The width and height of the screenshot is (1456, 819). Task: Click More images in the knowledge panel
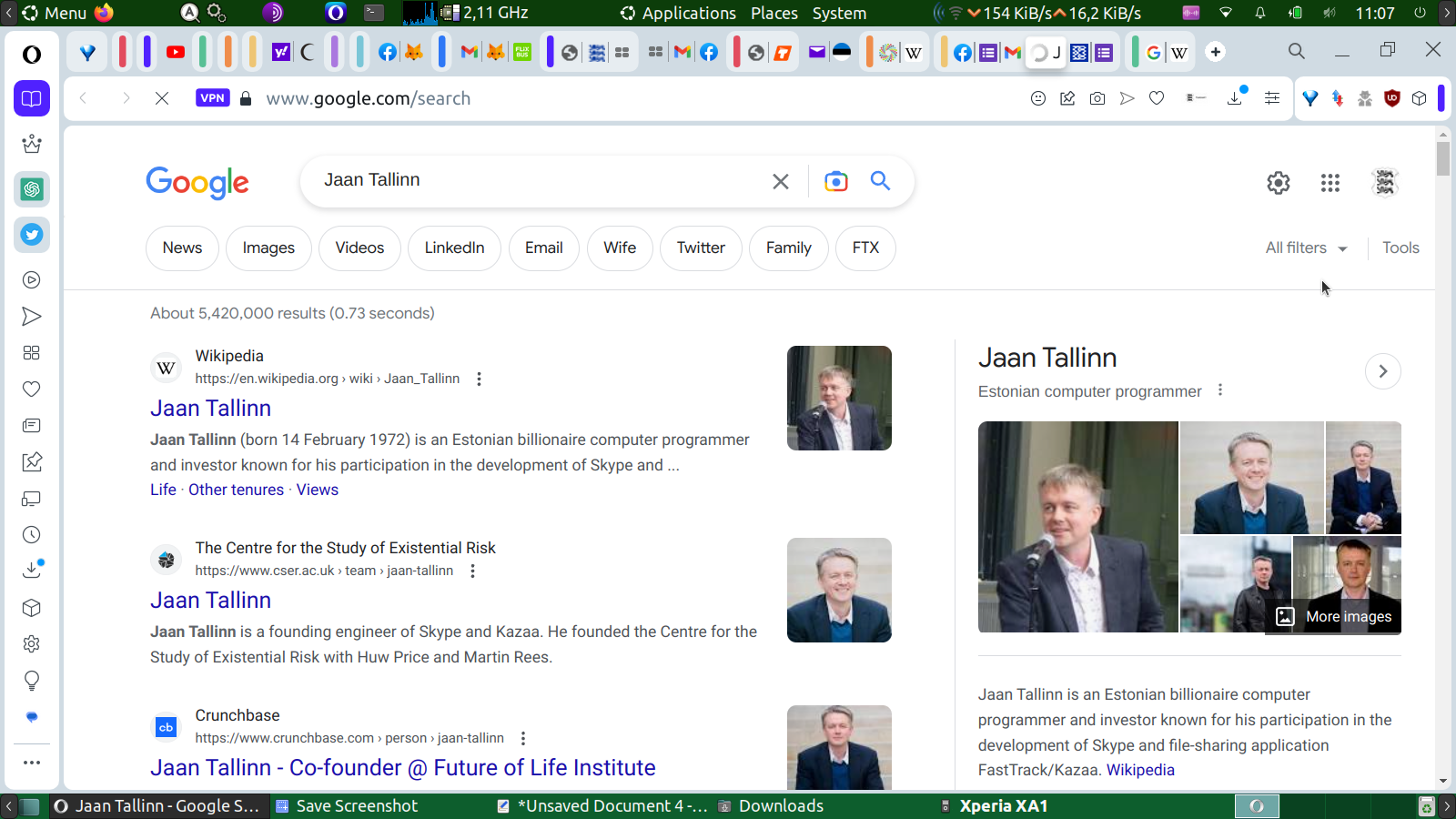pyautogui.click(x=1334, y=616)
